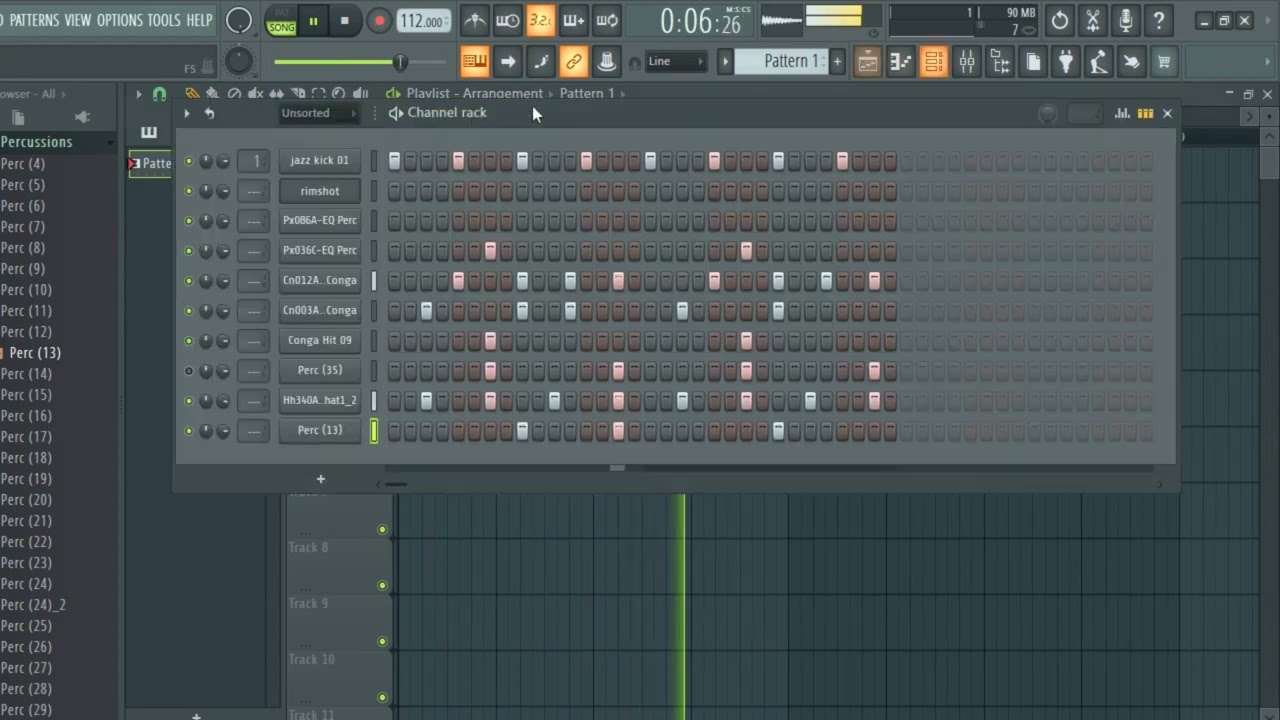This screenshot has width=1280, height=720.
Task: Toggle typing keyboard to piano
Action: coord(475,62)
